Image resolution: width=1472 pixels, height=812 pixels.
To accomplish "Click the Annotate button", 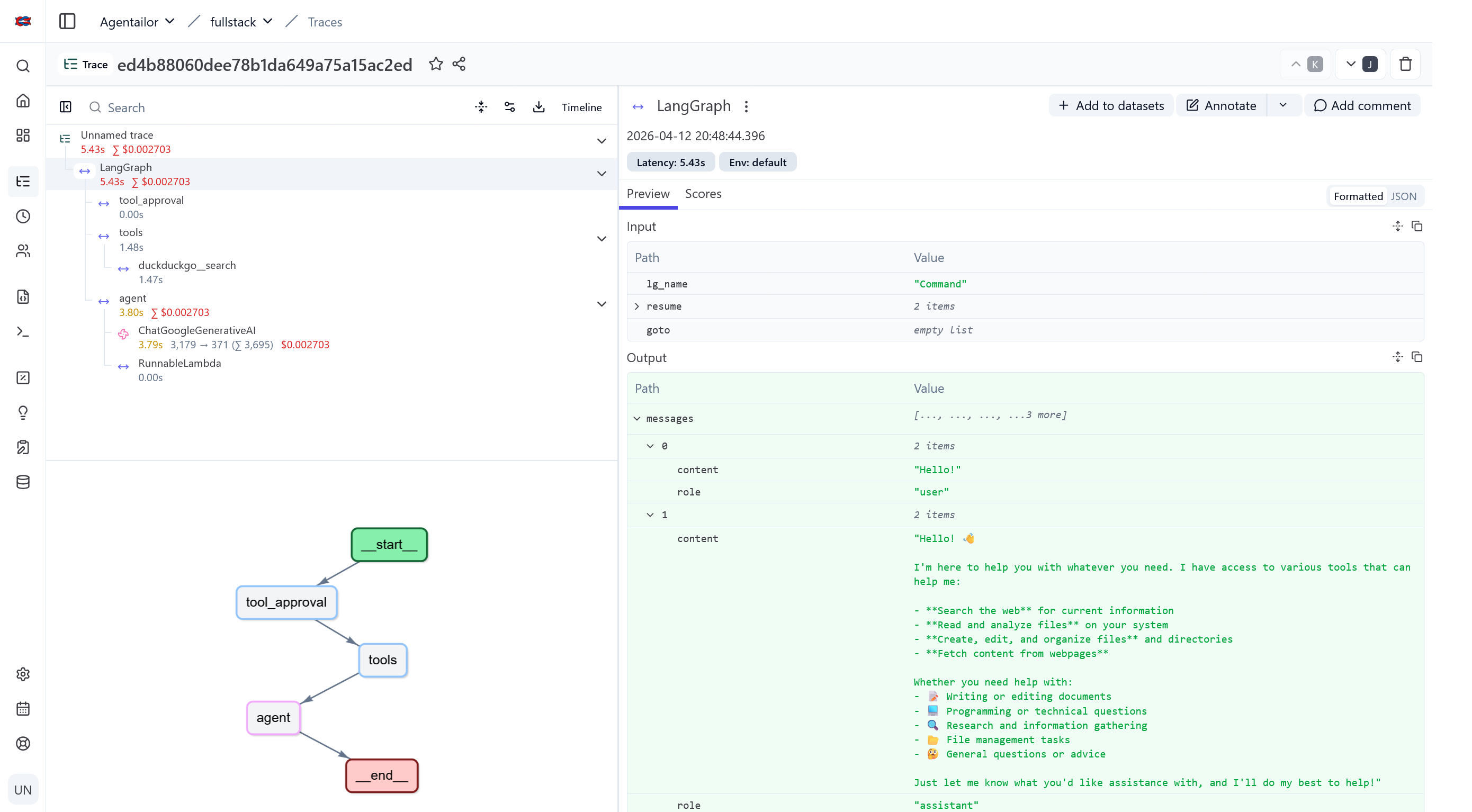I will (1222, 105).
